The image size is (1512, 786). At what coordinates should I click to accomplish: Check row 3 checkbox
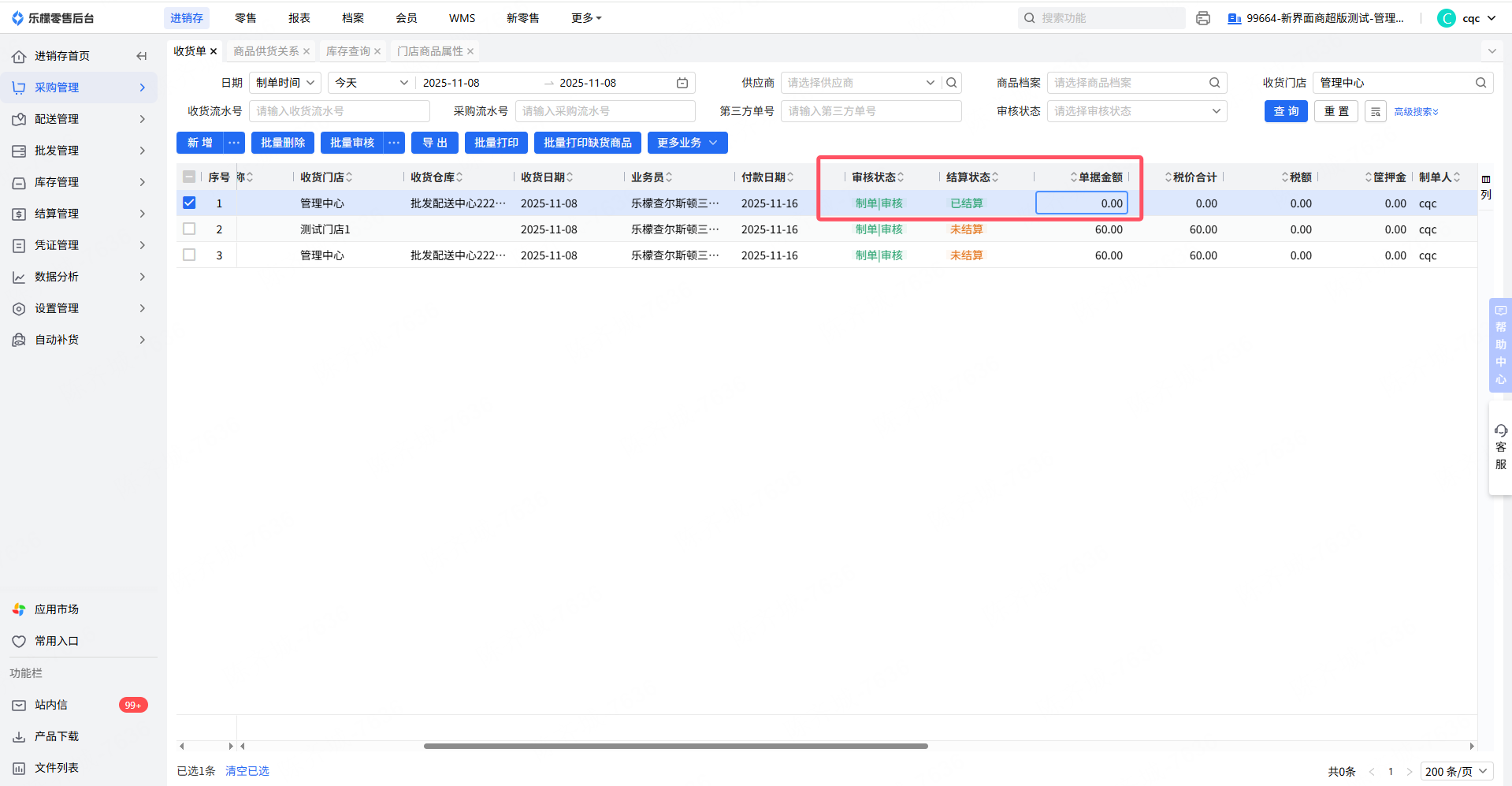(x=189, y=255)
